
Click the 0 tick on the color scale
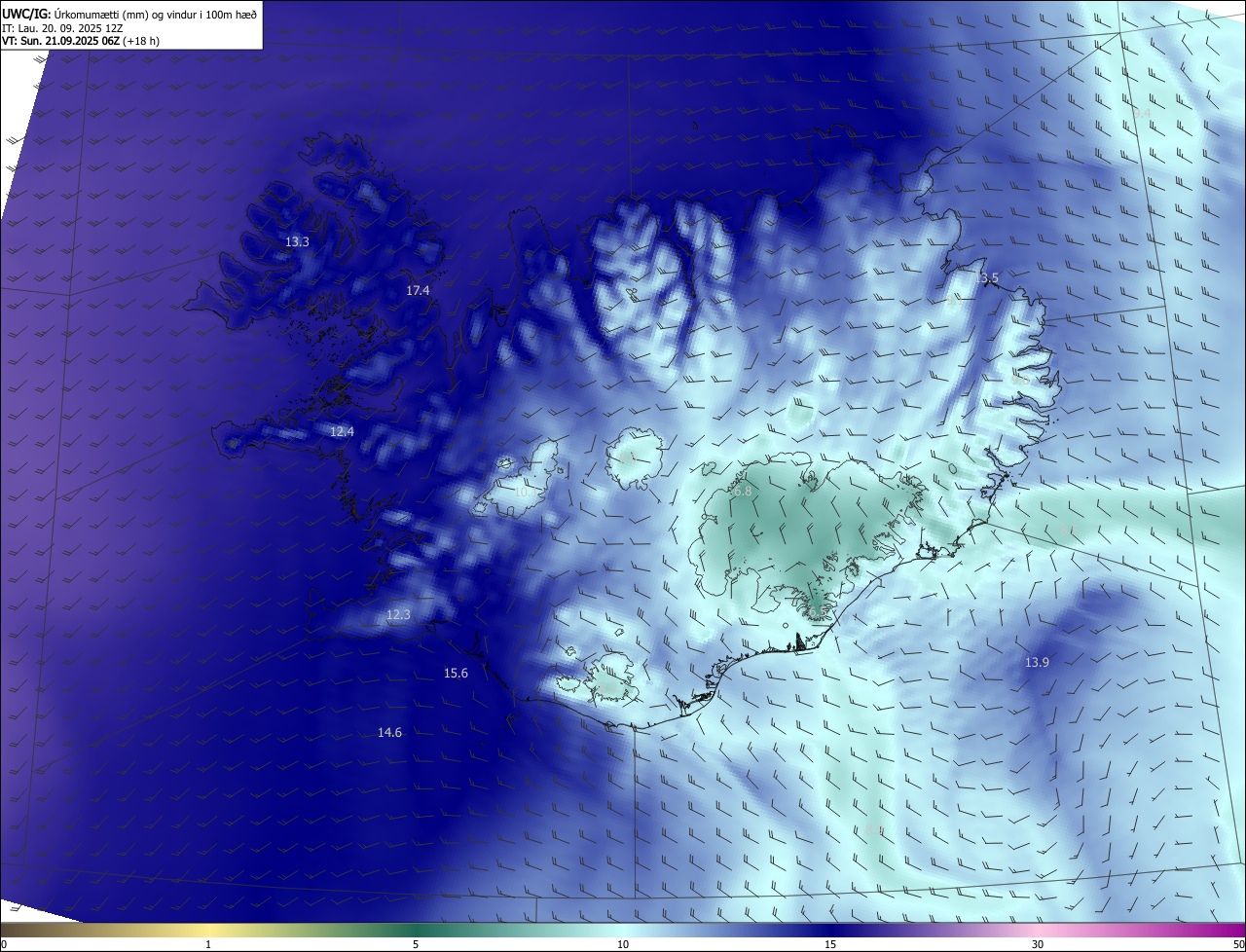click(x=4, y=944)
